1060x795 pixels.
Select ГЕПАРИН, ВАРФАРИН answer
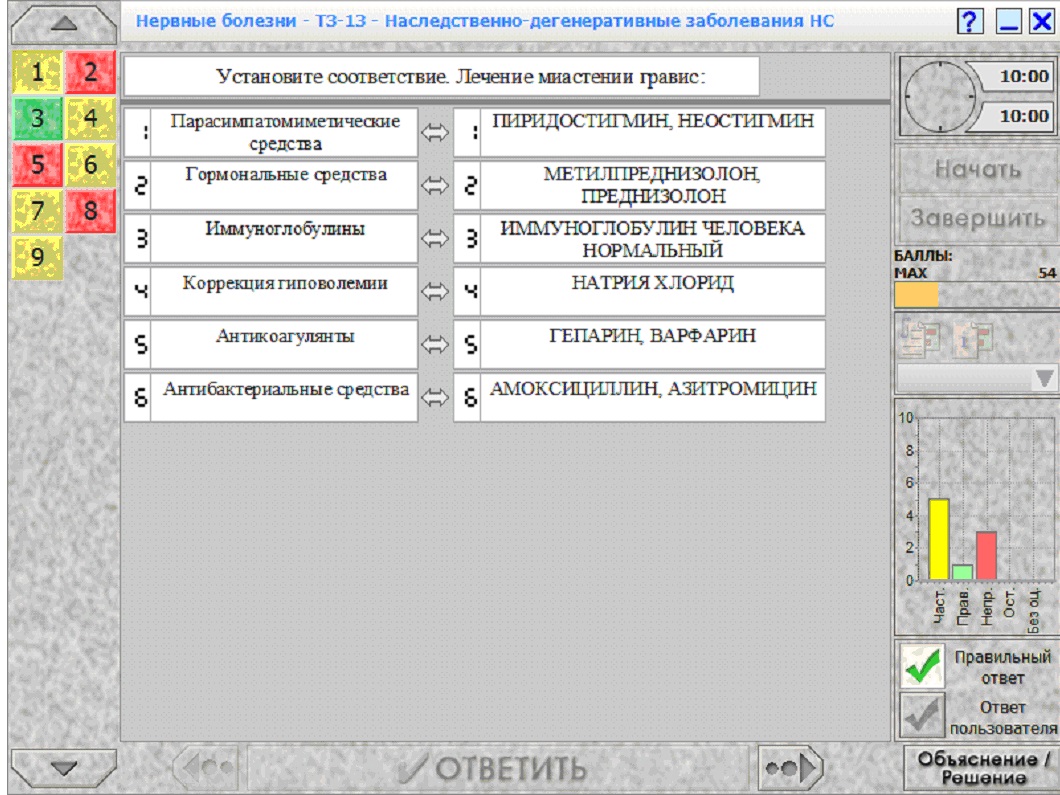tap(640, 345)
